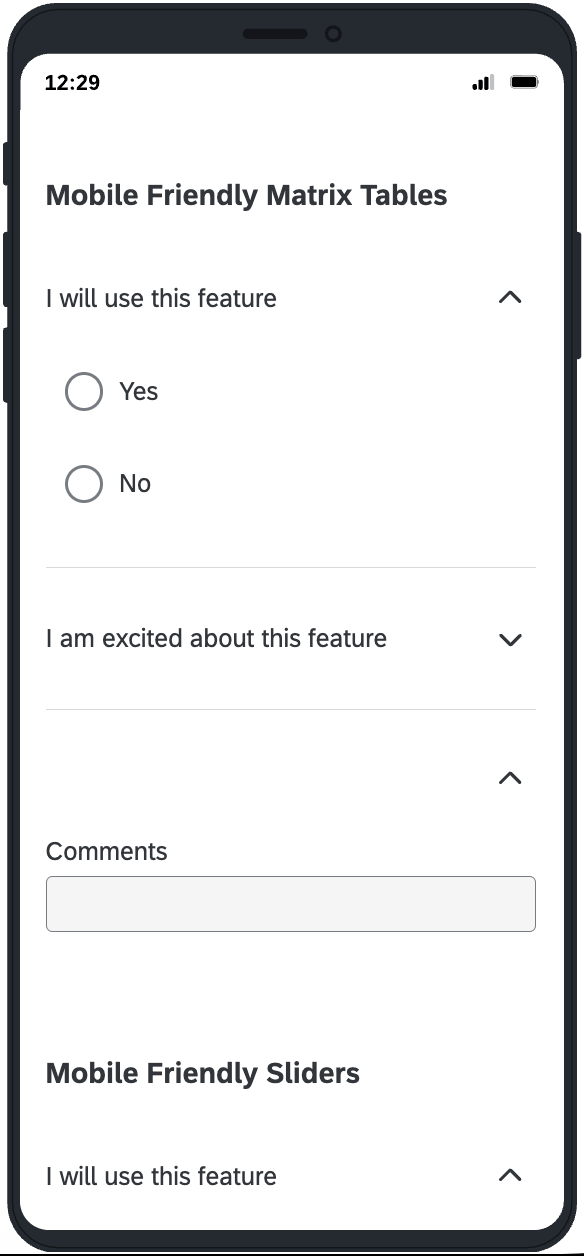This screenshot has height=1256, width=584.
Task: Click the Comments text field
Action: click(290, 903)
